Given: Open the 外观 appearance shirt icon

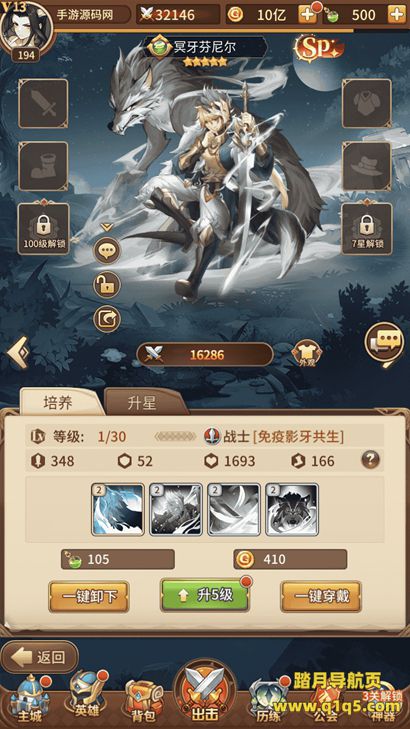Looking at the screenshot, I should (x=306, y=354).
